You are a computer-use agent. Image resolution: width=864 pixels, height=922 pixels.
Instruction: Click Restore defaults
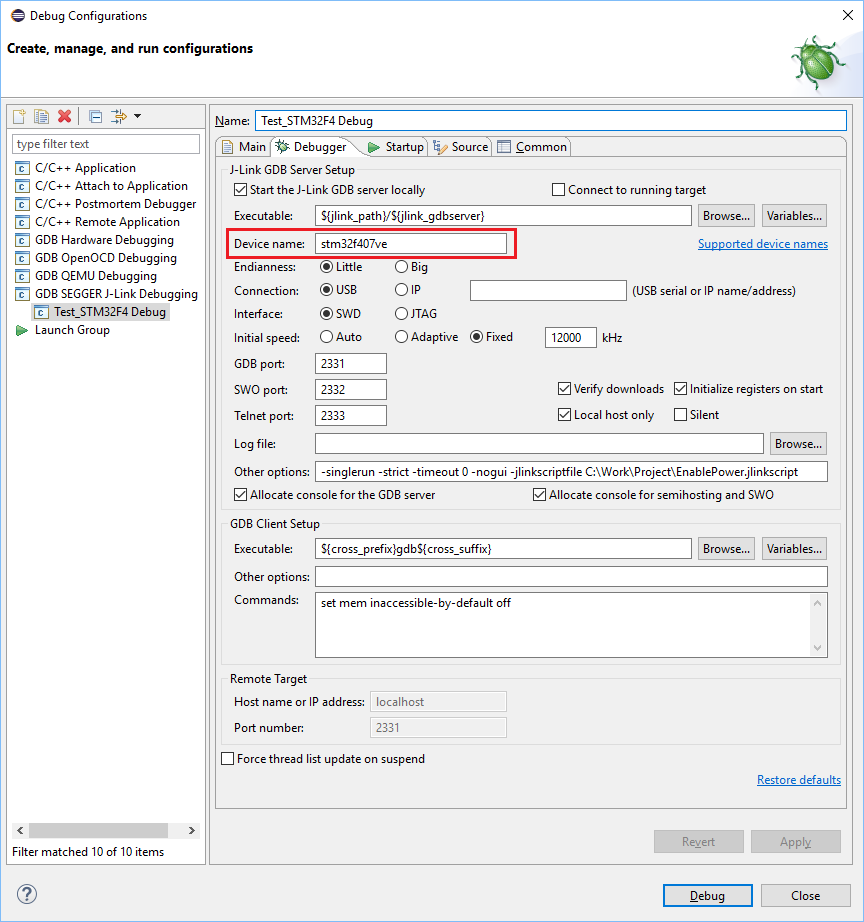(798, 779)
